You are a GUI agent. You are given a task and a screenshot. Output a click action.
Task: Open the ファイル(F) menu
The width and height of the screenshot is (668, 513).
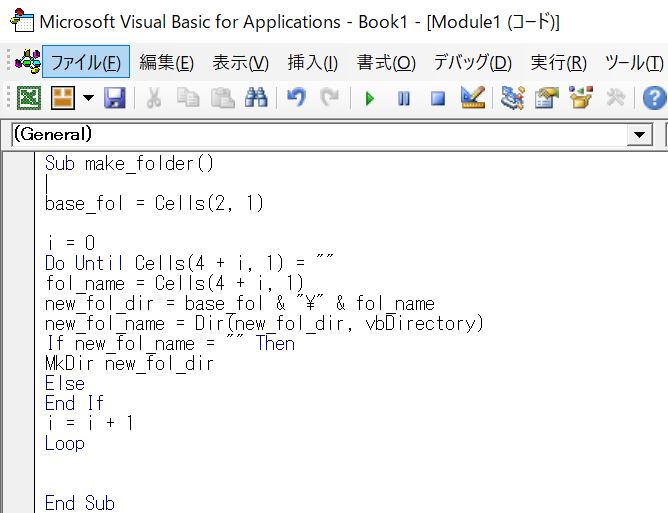[x=86, y=62]
